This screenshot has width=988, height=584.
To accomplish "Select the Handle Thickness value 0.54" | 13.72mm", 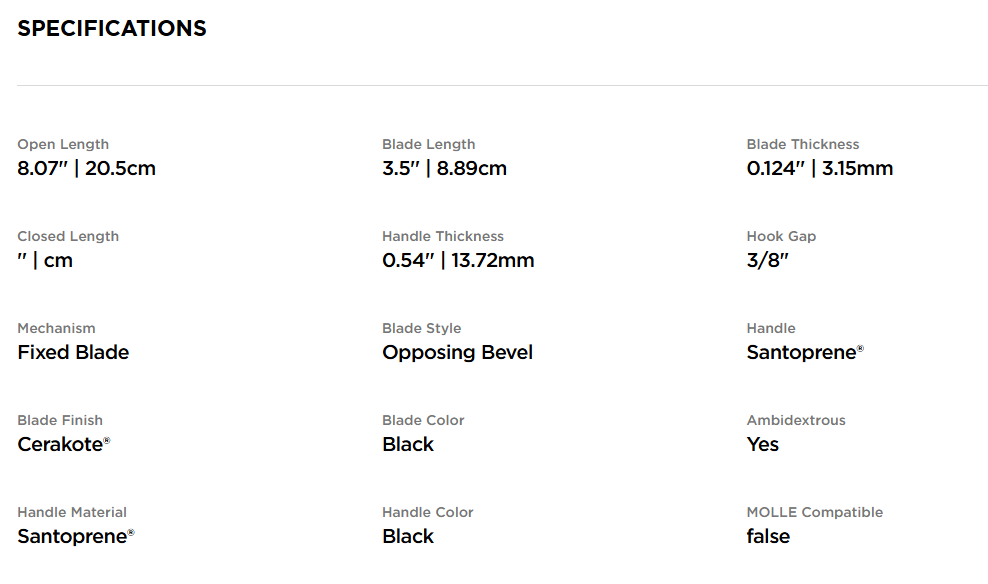I will coord(458,260).
